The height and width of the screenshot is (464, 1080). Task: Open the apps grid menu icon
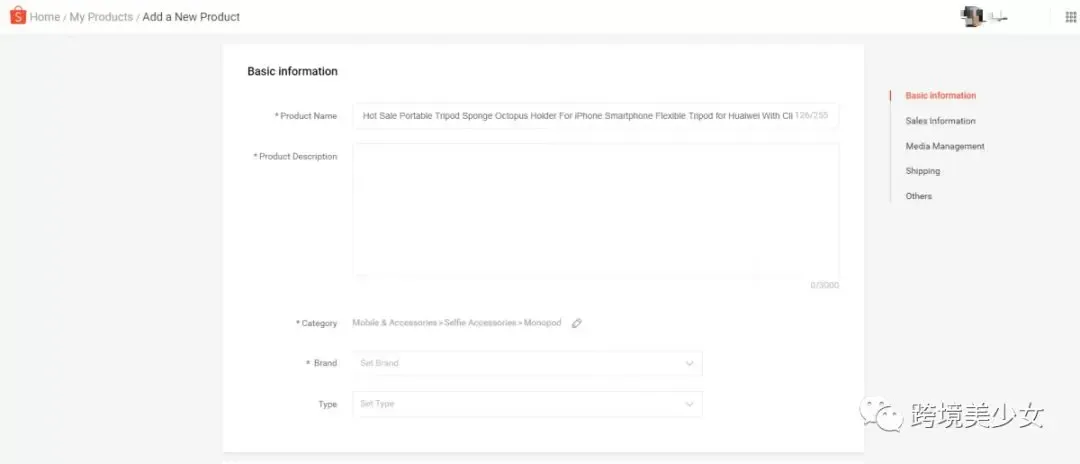(1070, 17)
